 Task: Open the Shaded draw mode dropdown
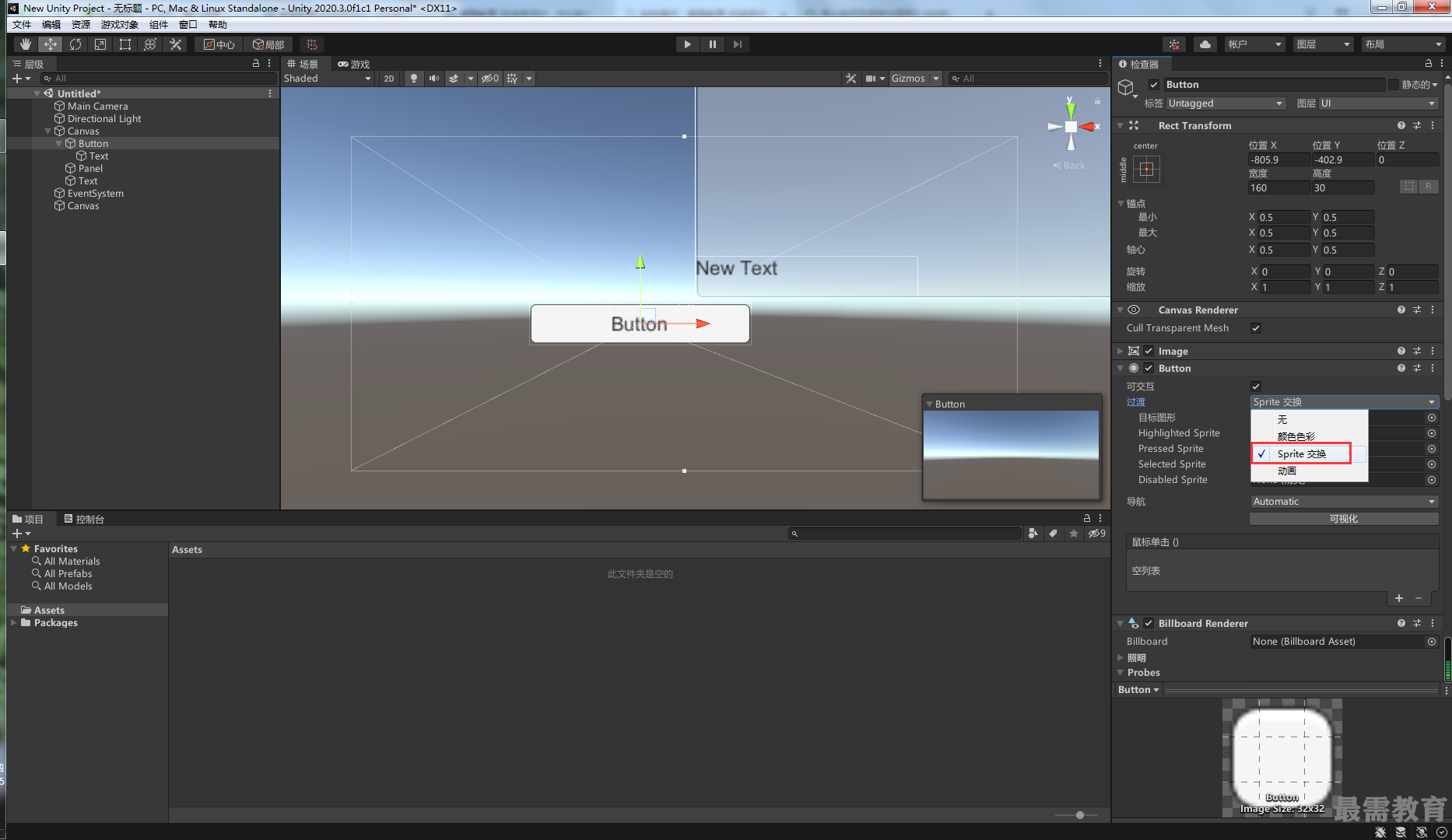(328, 79)
